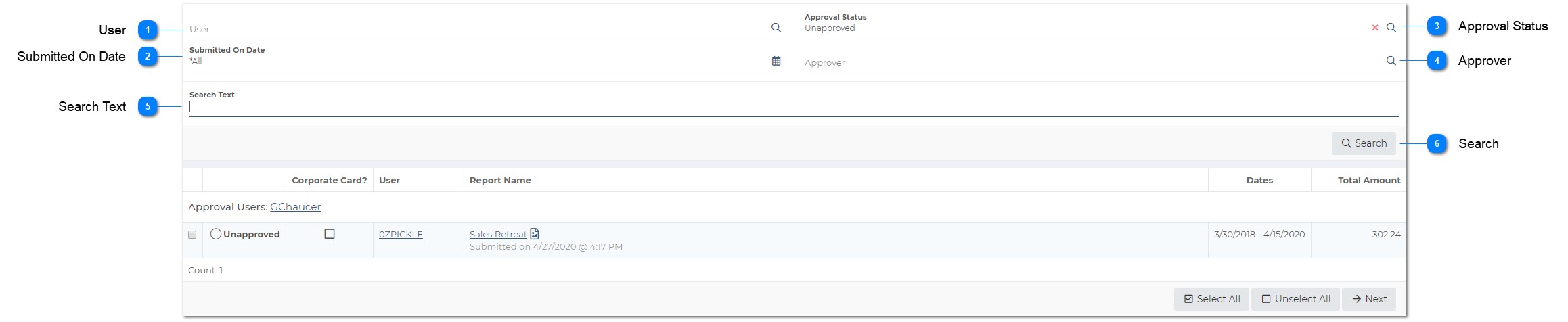Open the Sales Retreat report link

click(498, 234)
